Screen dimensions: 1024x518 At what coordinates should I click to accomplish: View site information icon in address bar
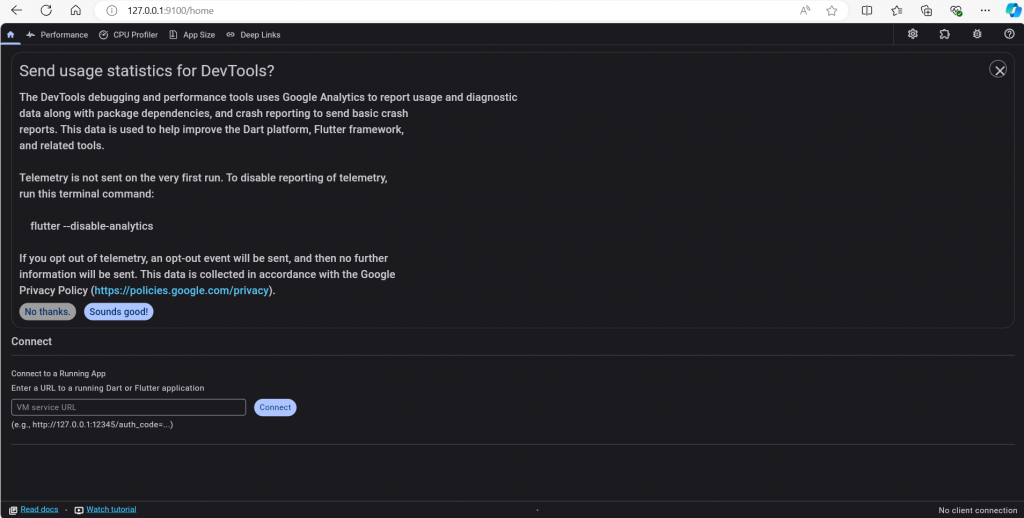point(112,10)
